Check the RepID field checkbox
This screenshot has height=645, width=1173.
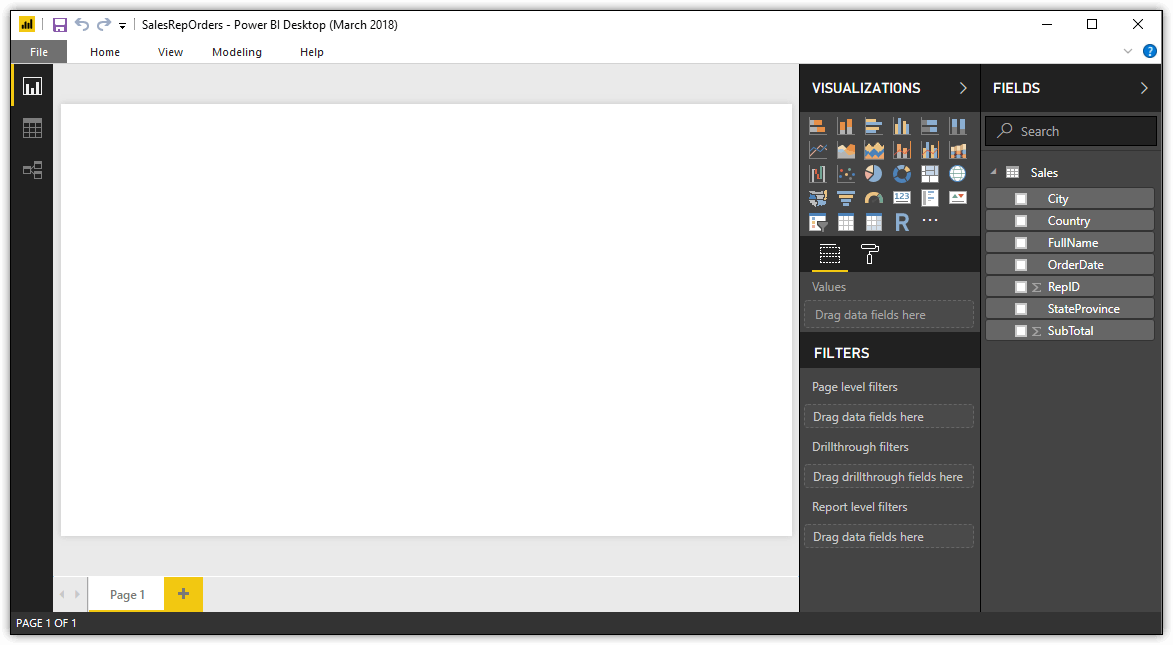pos(1020,287)
